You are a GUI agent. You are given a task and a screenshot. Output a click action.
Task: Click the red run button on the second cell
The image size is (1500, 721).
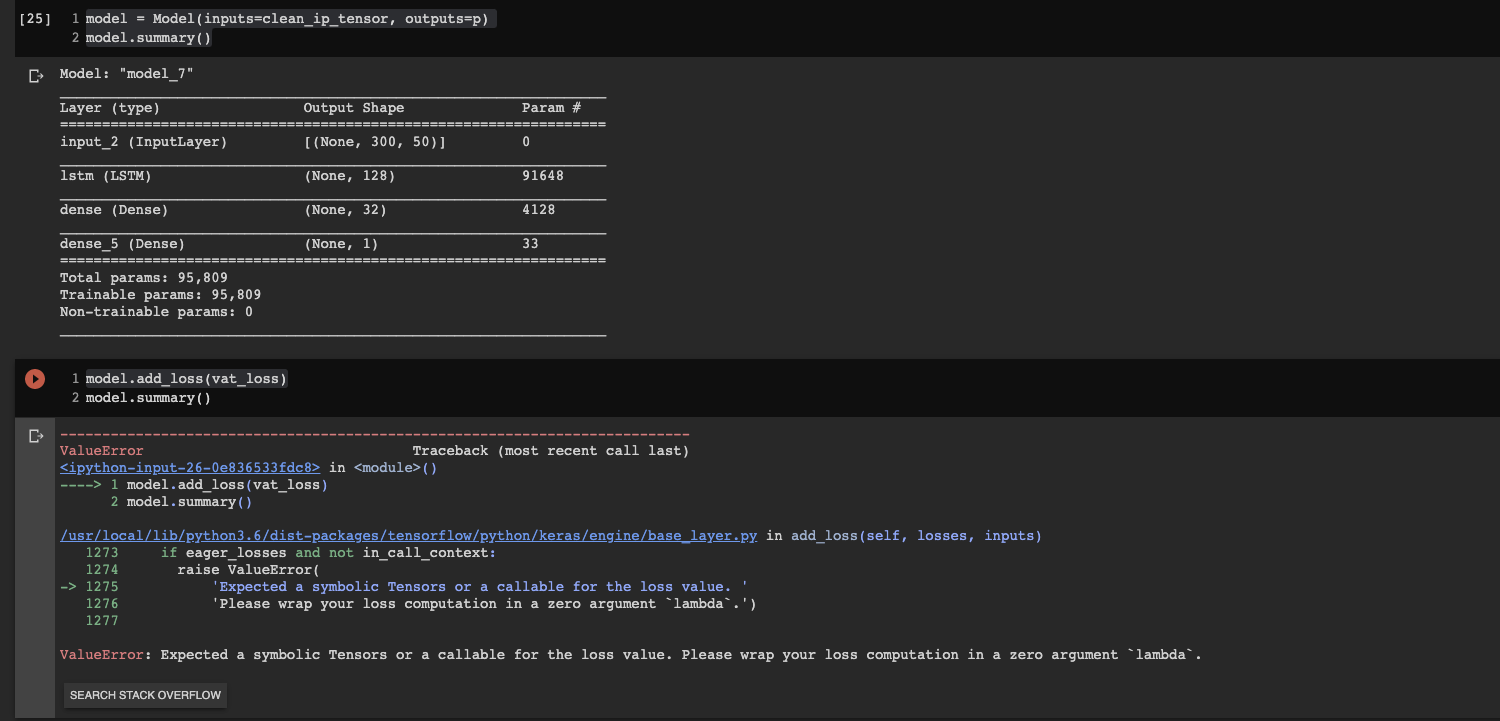[x=35, y=379]
